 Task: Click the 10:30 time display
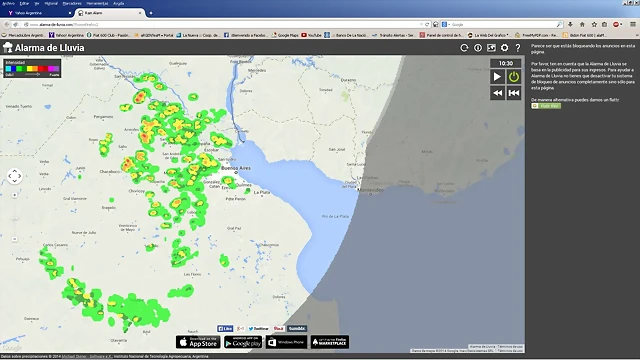[505, 63]
